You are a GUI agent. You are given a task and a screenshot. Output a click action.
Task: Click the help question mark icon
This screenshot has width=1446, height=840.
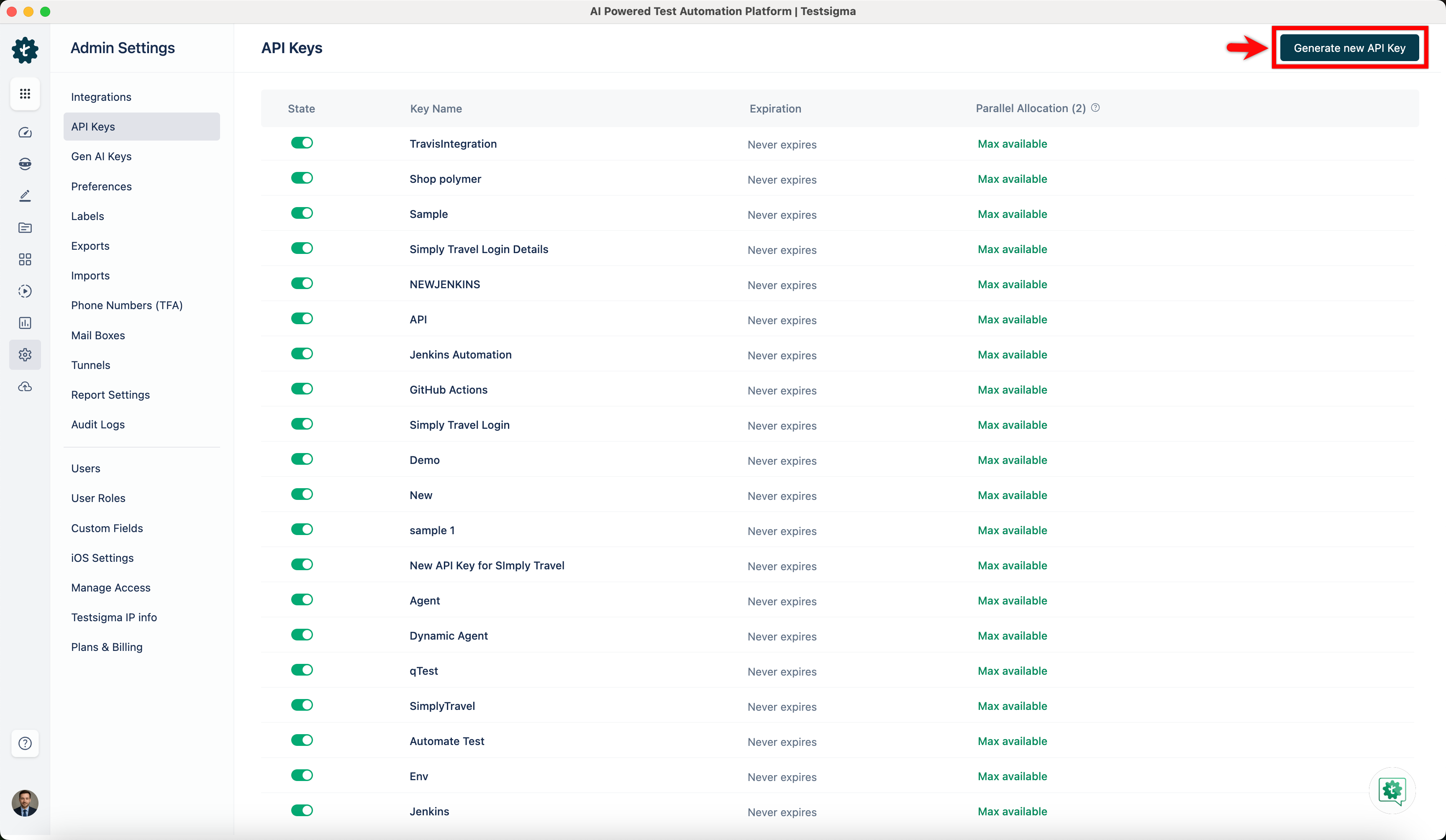pyautogui.click(x=25, y=744)
